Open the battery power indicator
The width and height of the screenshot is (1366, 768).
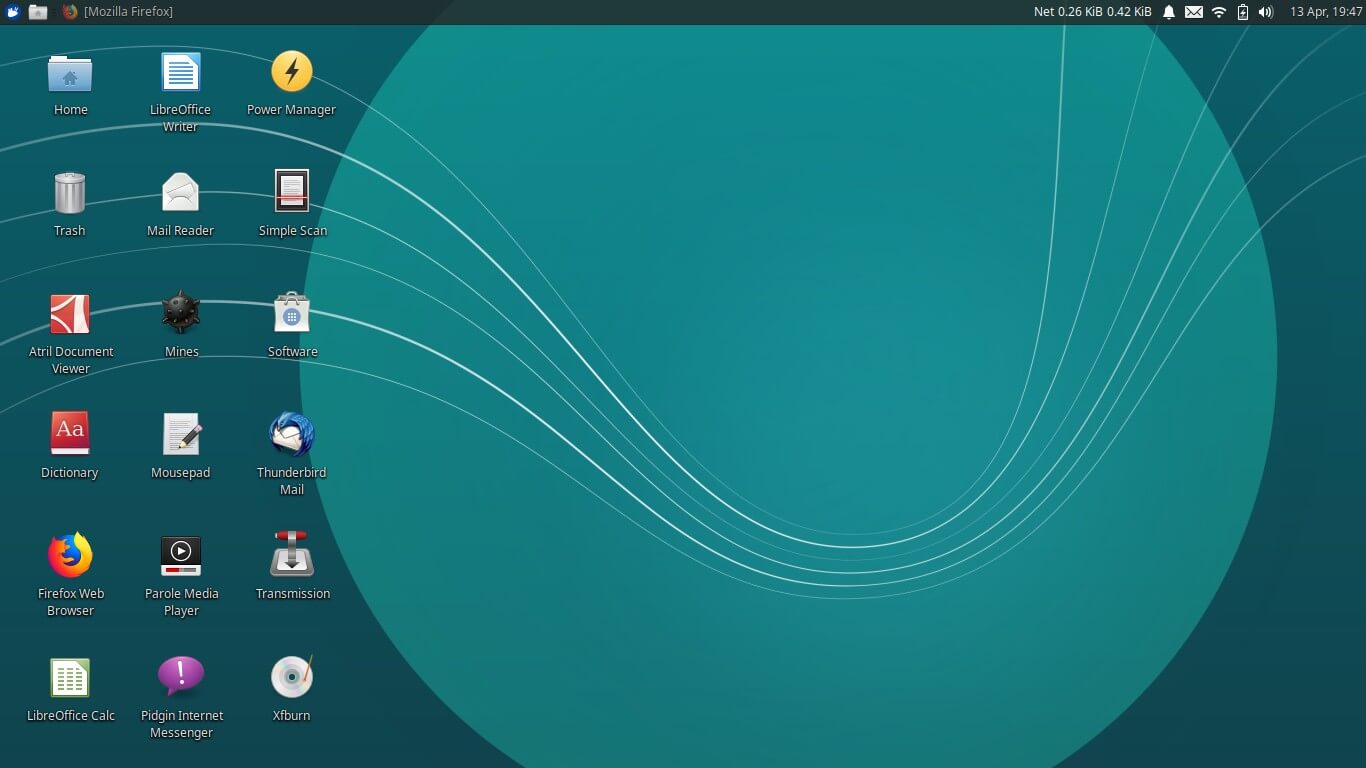point(1243,12)
